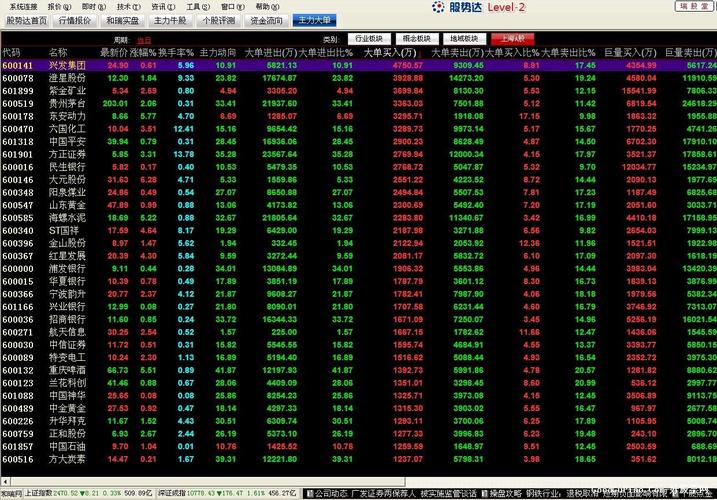Select the 浦发银行 row
This screenshot has width=717, height=500.
tap(359, 269)
